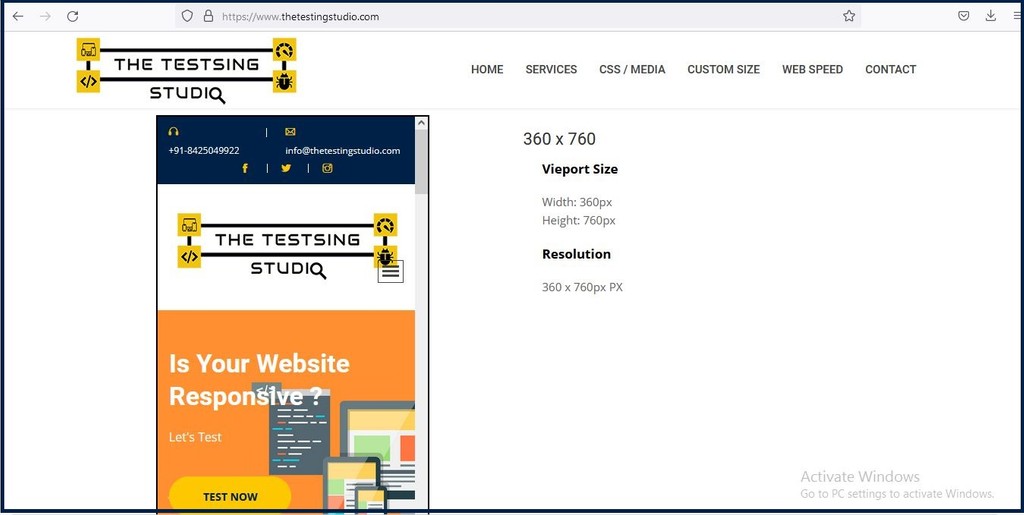
Task: Navigate to the CONTACT page
Action: [890, 70]
